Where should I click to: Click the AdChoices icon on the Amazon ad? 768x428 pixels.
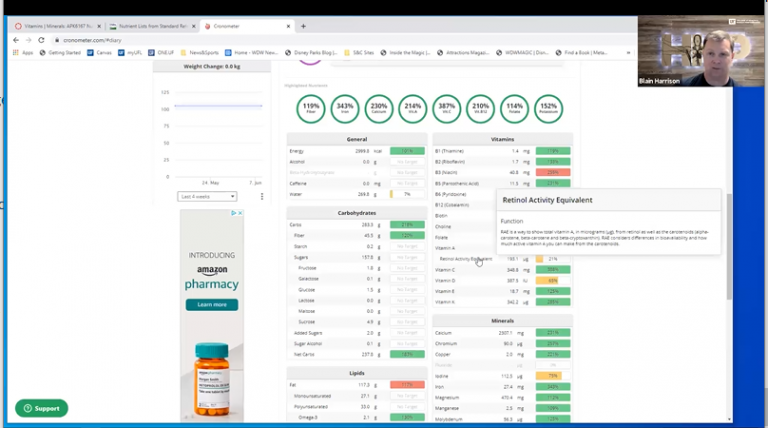pyautogui.click(x=238, y=213)
